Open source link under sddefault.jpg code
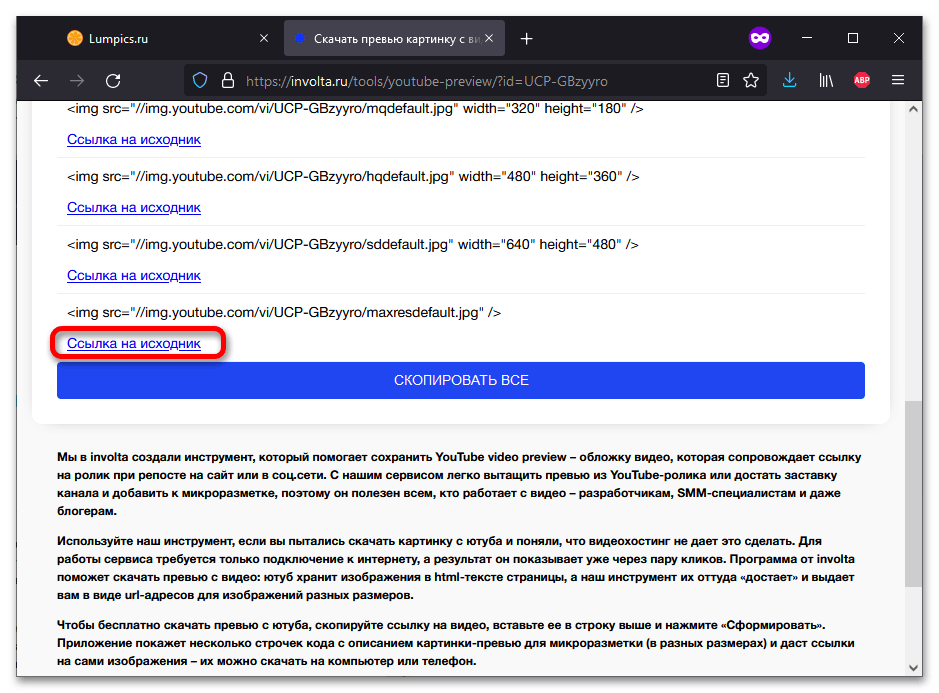Image resolution: width=939 pixels, height=693 pixels. pos(134,276)
